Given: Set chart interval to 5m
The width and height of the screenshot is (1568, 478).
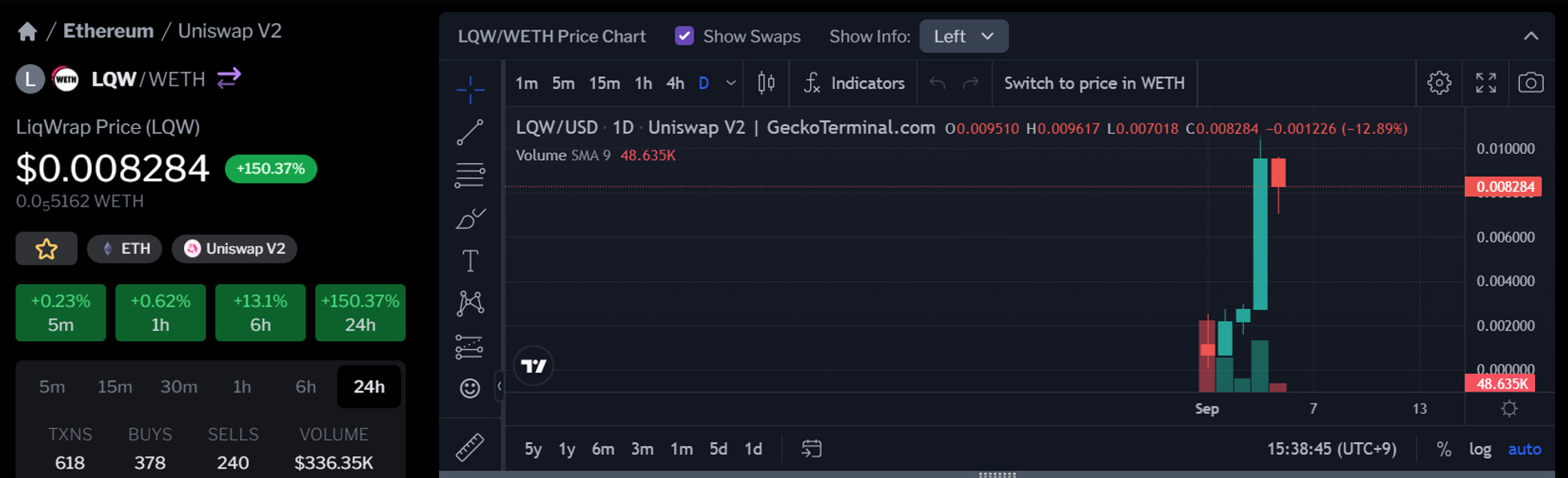Looking at the screenshot, I should (x=563, y=83).
